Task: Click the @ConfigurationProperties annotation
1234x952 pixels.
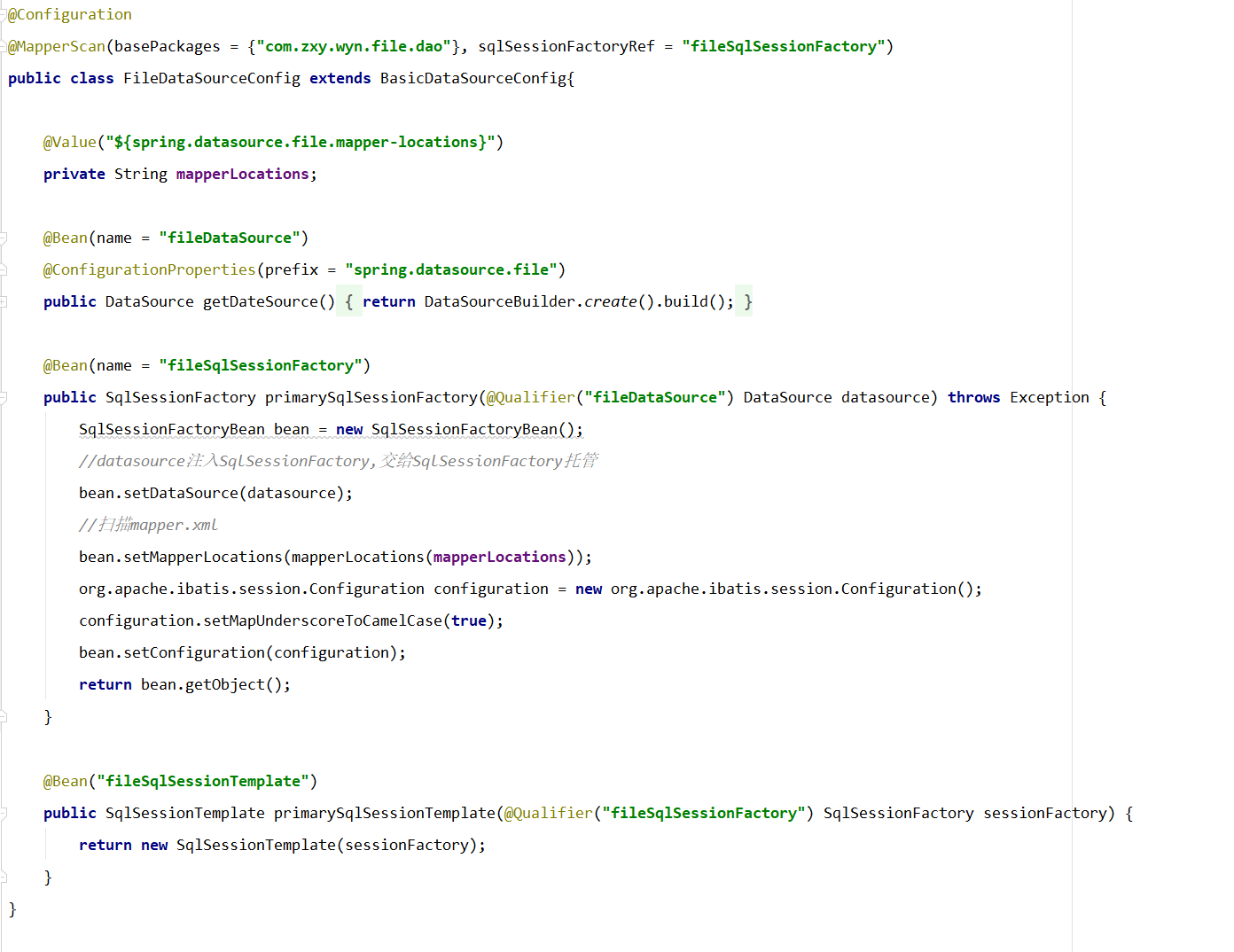Action: [x=150, y=269]
